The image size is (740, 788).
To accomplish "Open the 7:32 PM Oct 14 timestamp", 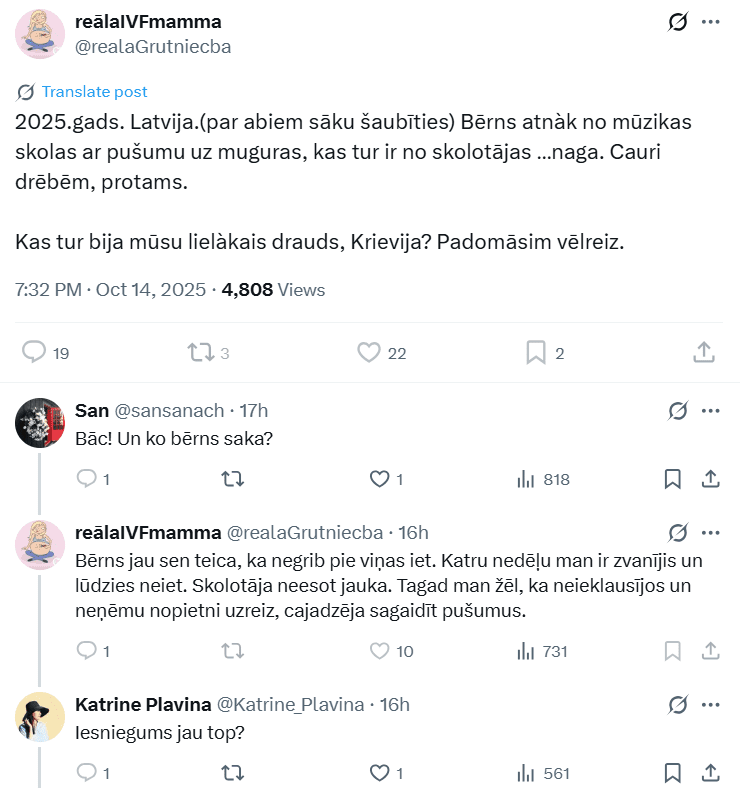I will pyautogui.click(x=109, y=290).
